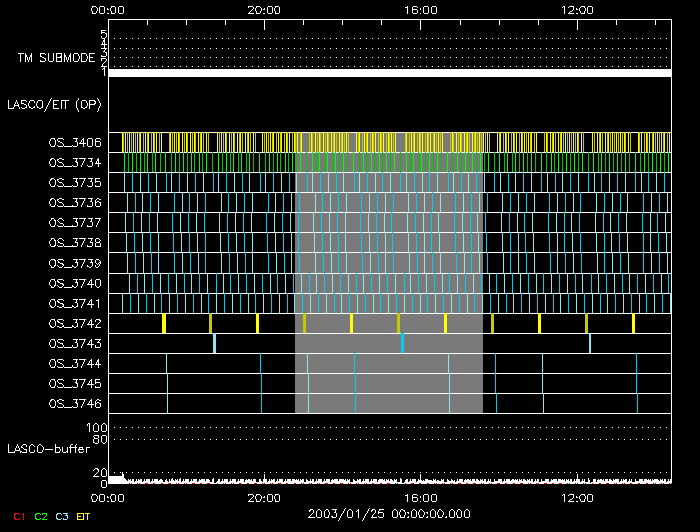Click the OS_3406 row label
The image size is (700, 532).
75,143
